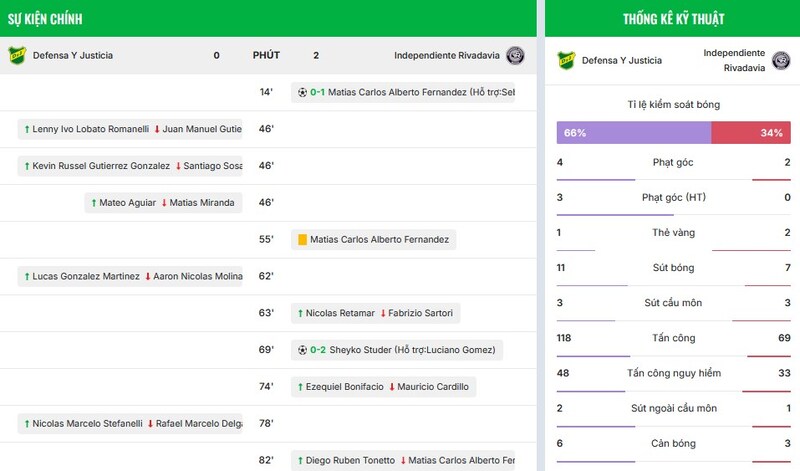Open the THỐNG KÊ KỸ THUẬT section header

pyautogui.click(x=673, y=19)
